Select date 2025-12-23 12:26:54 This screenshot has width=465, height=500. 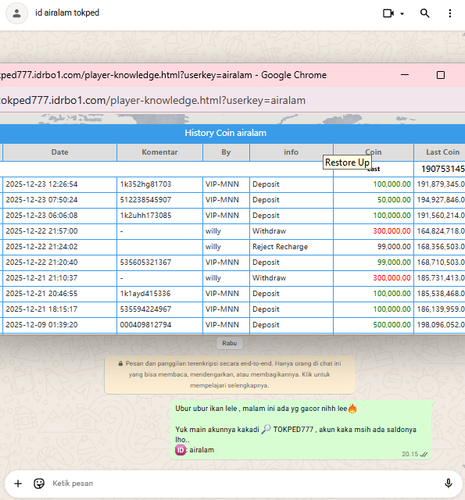[42, 184]
